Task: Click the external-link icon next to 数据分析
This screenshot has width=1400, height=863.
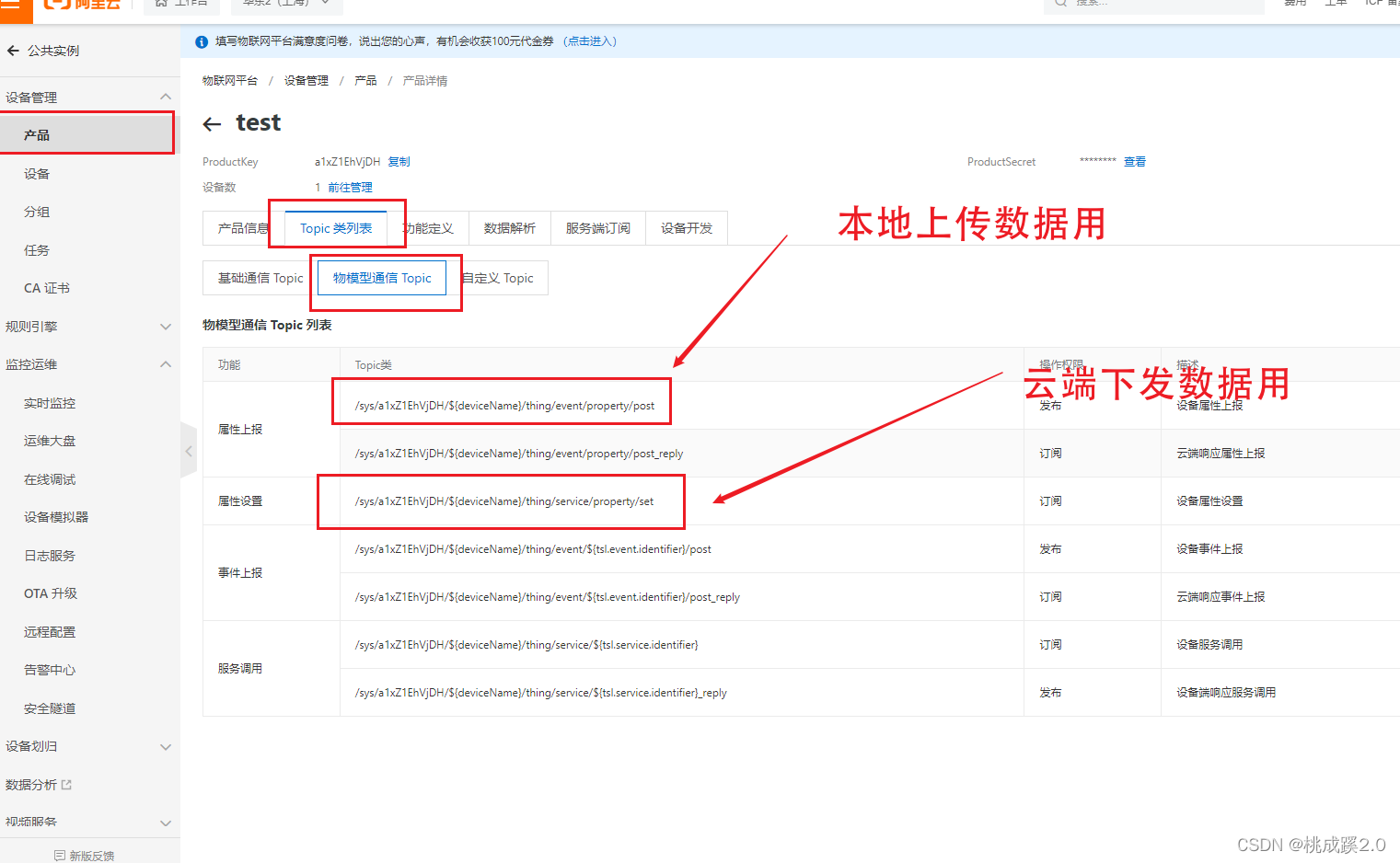Action: point(66,785)
